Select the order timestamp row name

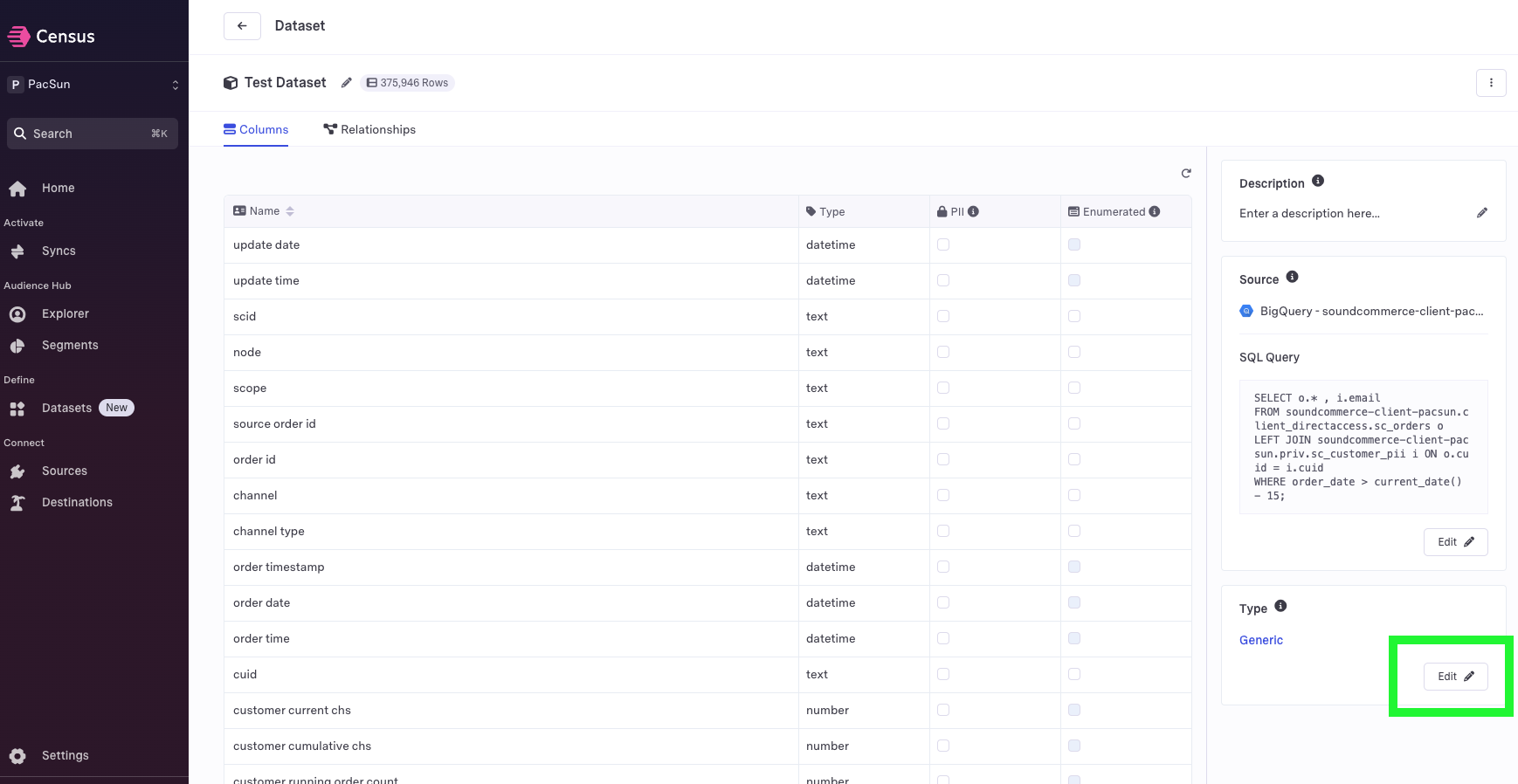tap(279, 567)
